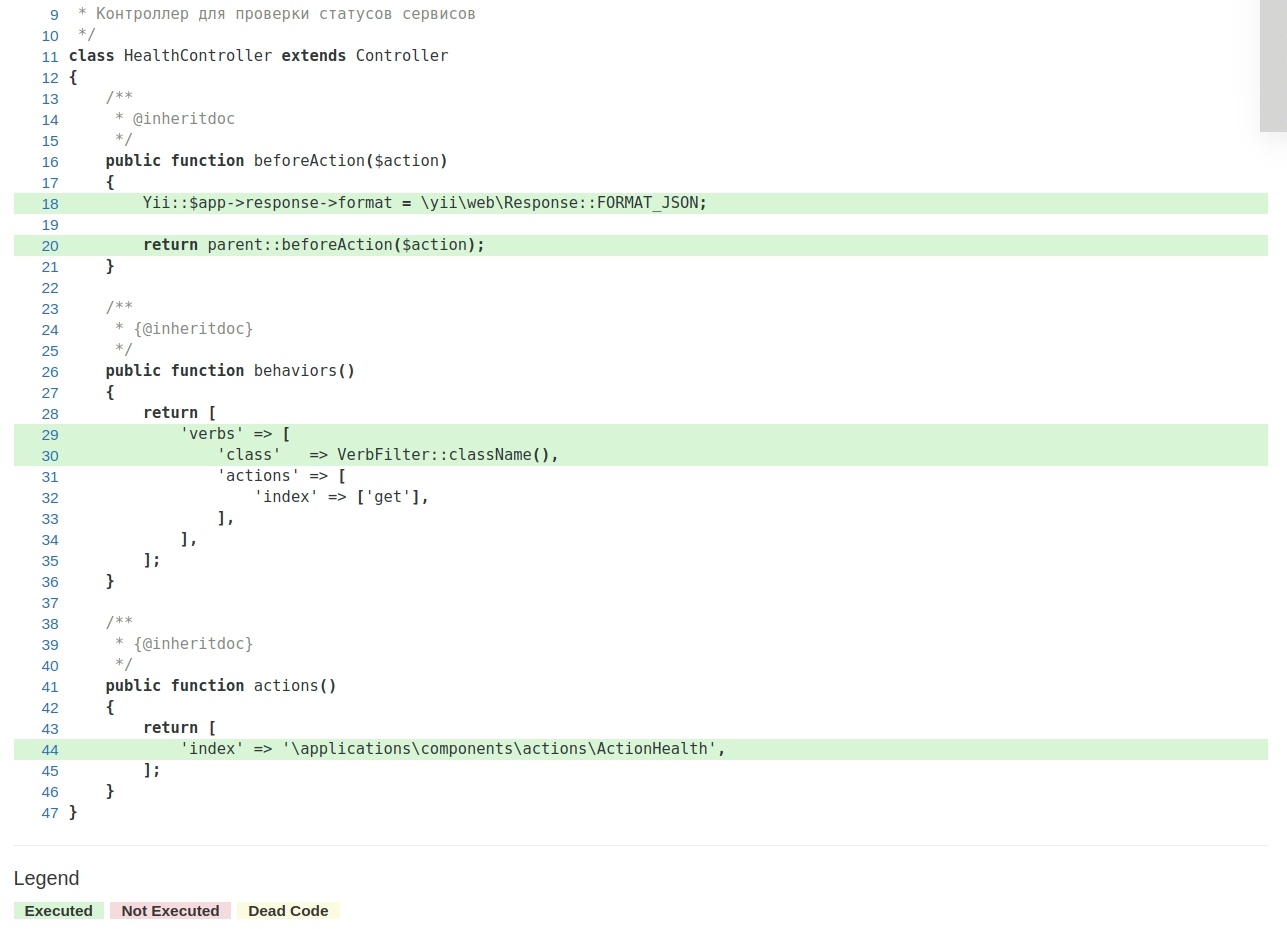Image resolution: width=1287 pixels, height=929 pixels.
Task: Click the ActionHealth class path line
Action: coord(640,750)
